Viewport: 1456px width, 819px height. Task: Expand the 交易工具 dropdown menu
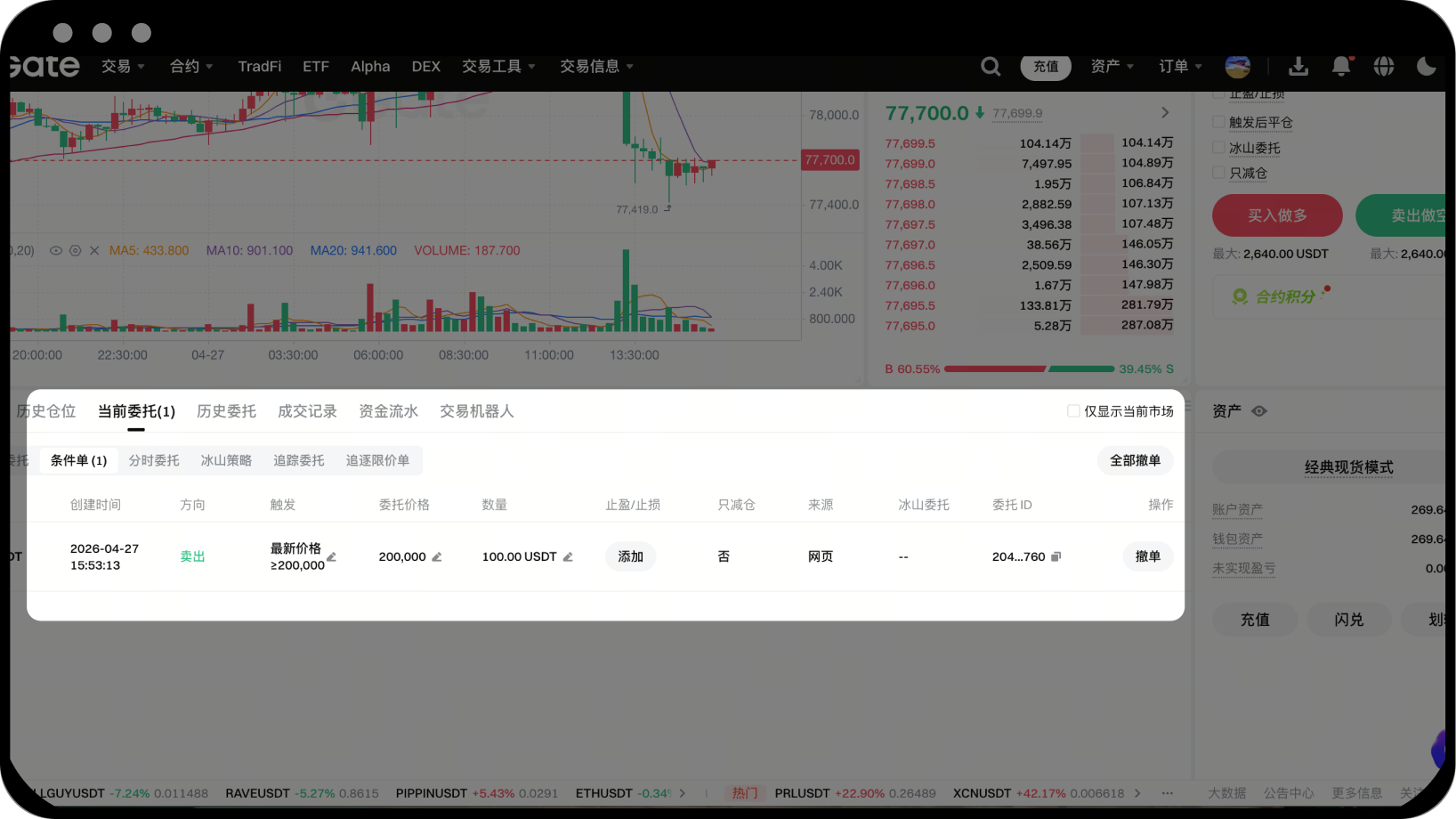[498, 67]
